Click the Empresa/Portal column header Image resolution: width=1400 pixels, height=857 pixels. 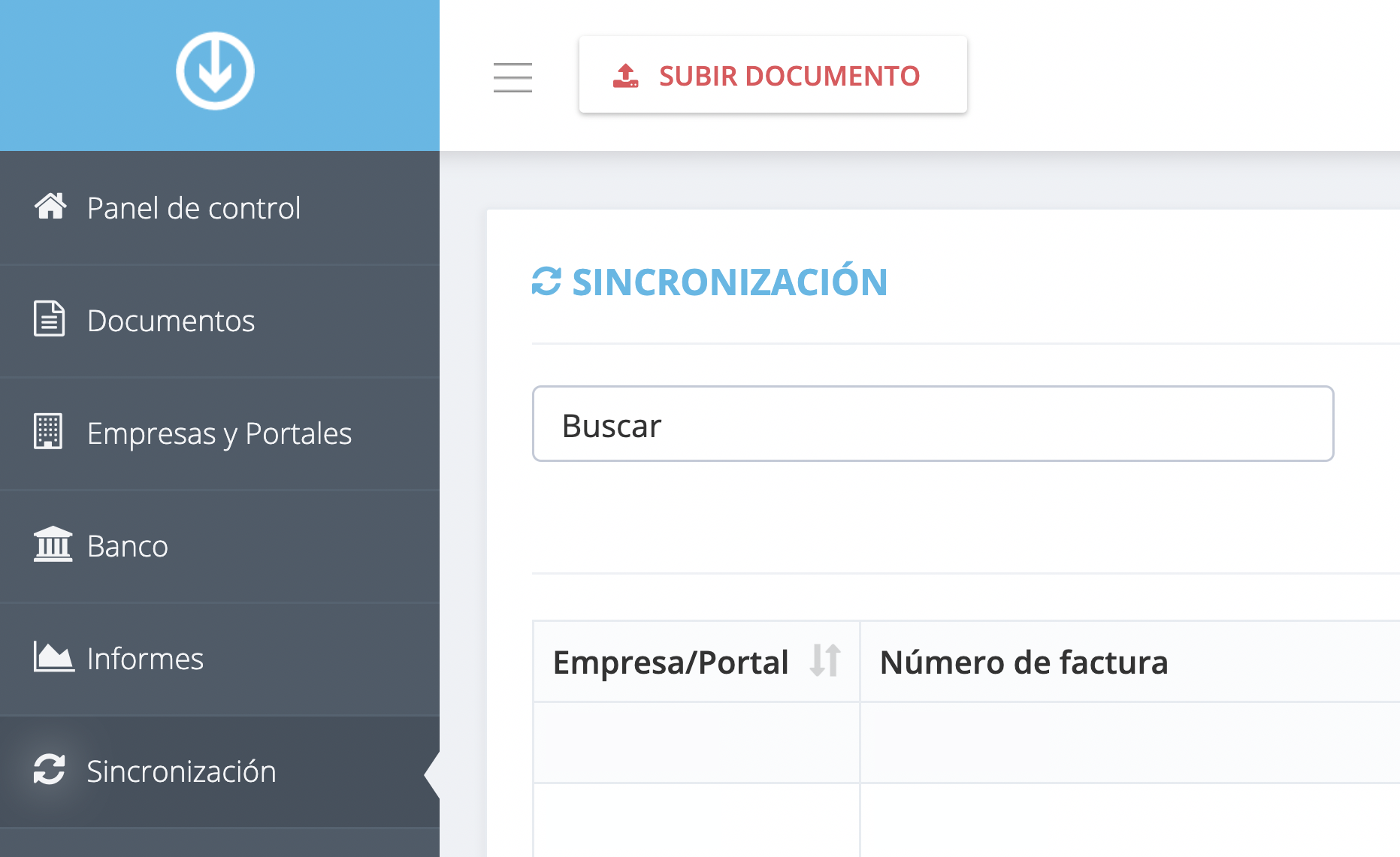pyautogui.click(x=696, y=662)
